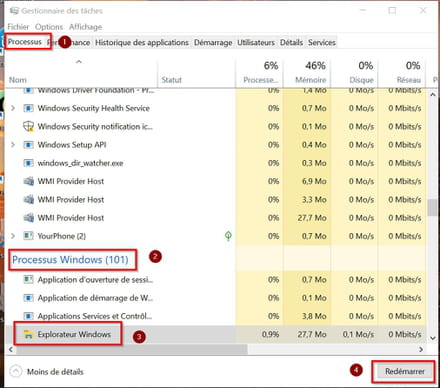The width and height of the screenshot is (440, 388).
Task: Click the icon of WMI Provider Host 27,7 Mo
Action: tap(28, 218)
